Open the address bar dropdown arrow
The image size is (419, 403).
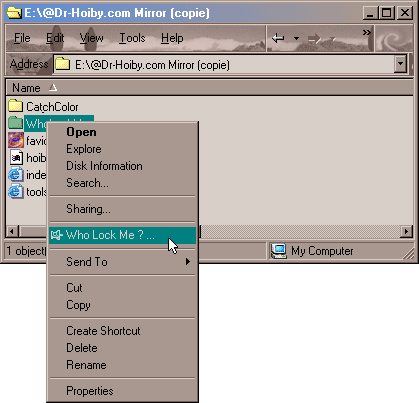click(x=401, y=64)
